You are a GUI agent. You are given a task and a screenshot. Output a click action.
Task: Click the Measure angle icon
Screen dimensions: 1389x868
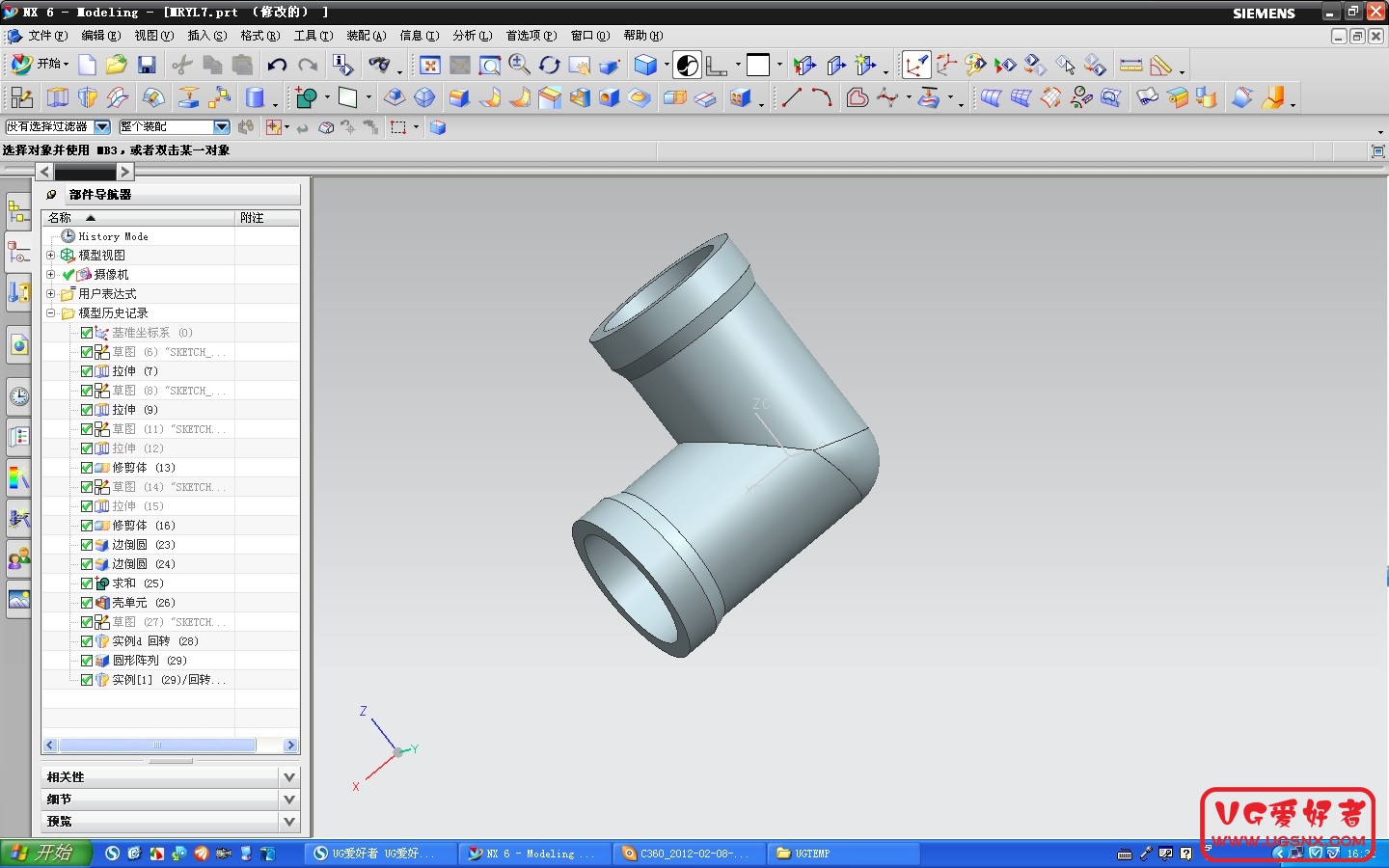(1160, 65)
